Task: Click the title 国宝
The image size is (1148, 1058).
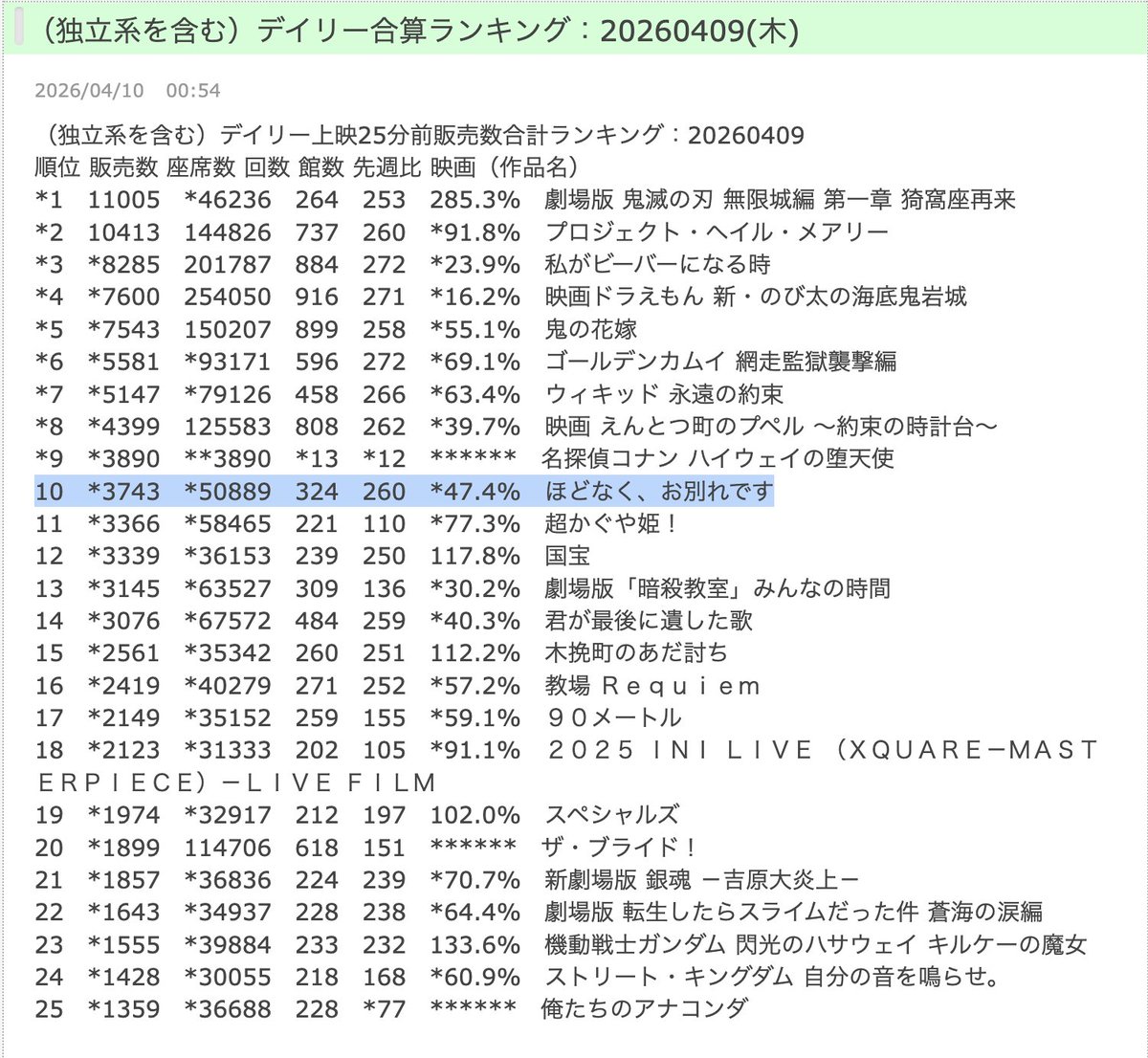Action: point(568,557)
